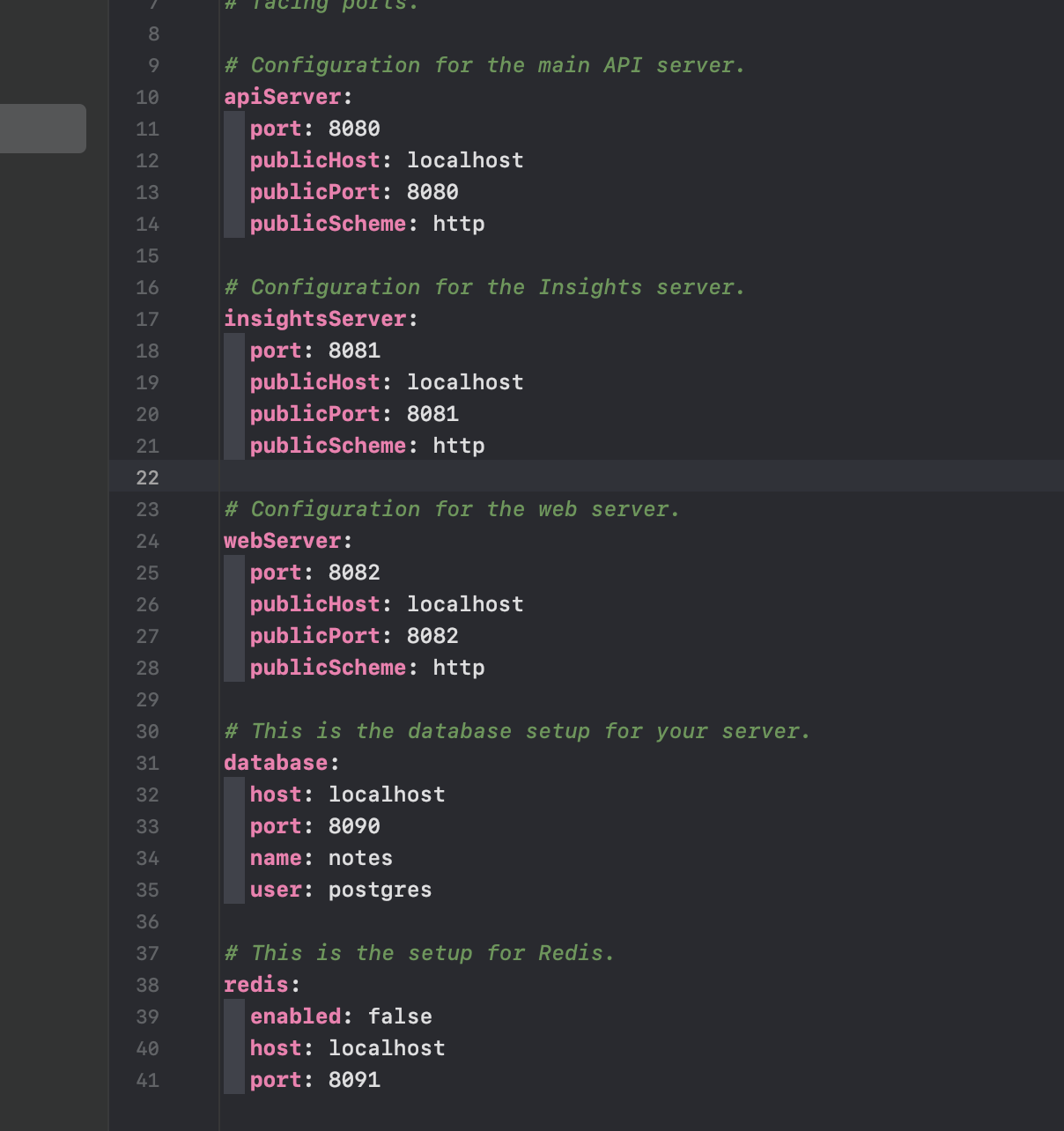Click line number 24 in the gutter
Image resolution: width=1064 pixels, height=1131 pixels.
(148, 541)
